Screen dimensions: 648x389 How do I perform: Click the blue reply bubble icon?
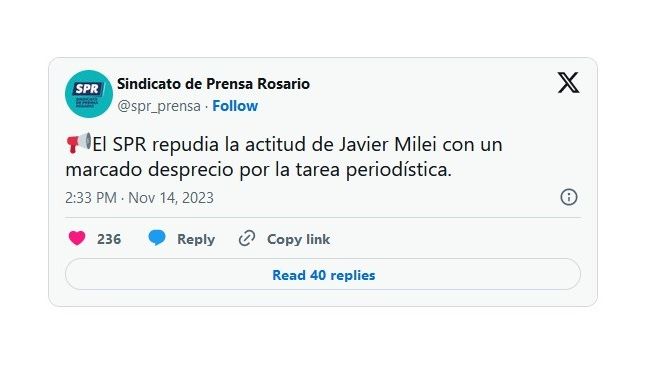point(157,238)
